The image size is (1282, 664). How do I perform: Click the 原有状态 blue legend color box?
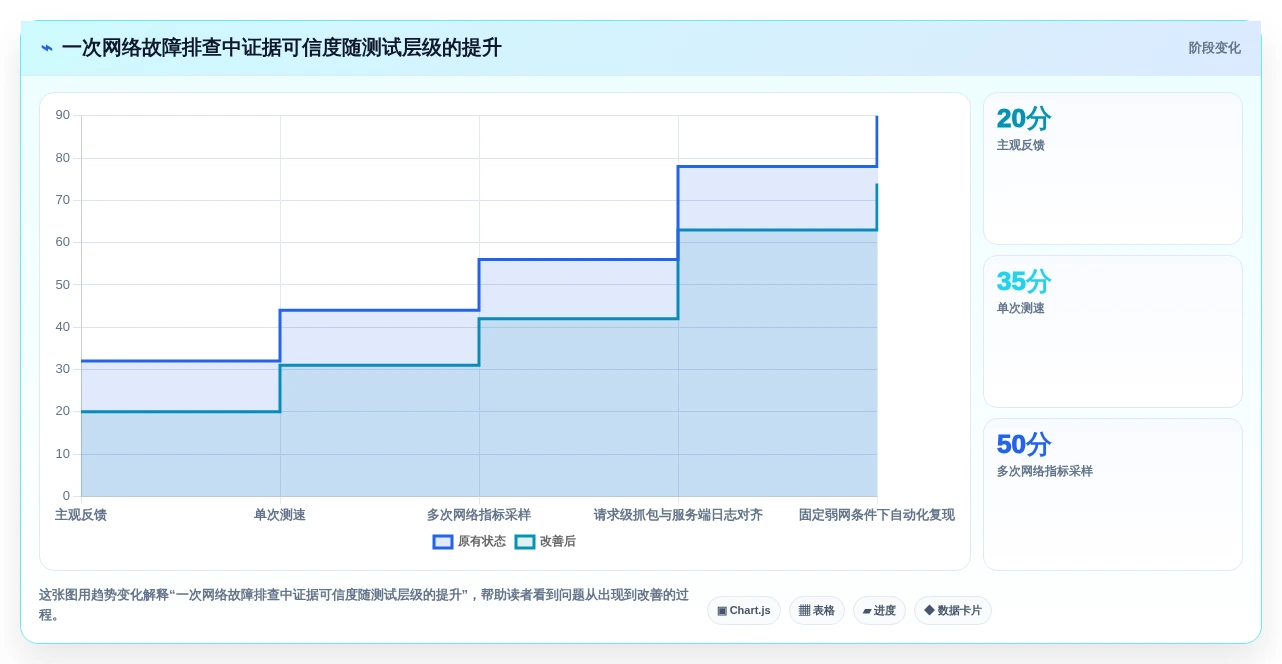coord(443,541)
